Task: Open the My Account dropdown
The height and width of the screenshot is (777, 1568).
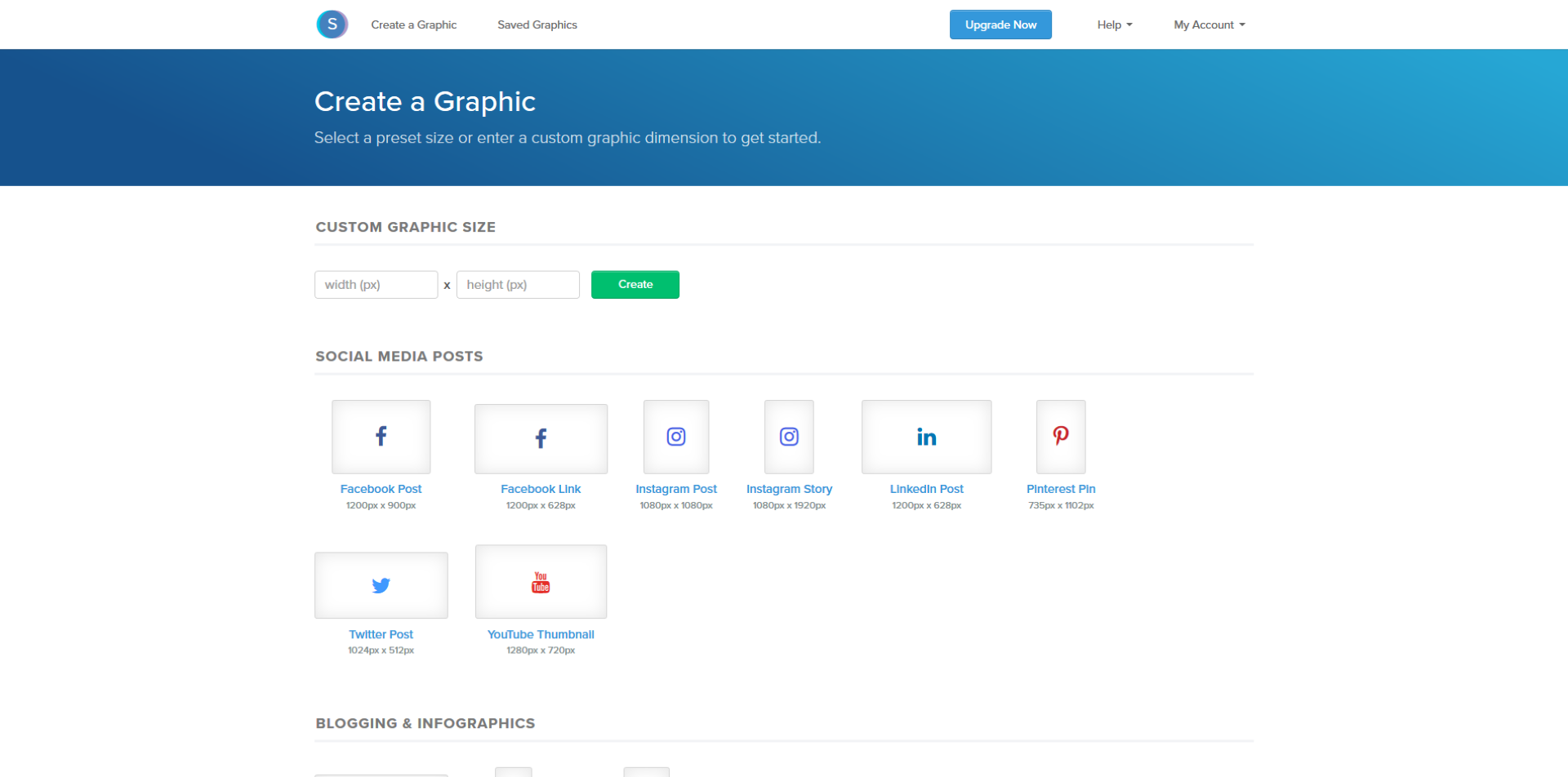Action: (1209, 24)
